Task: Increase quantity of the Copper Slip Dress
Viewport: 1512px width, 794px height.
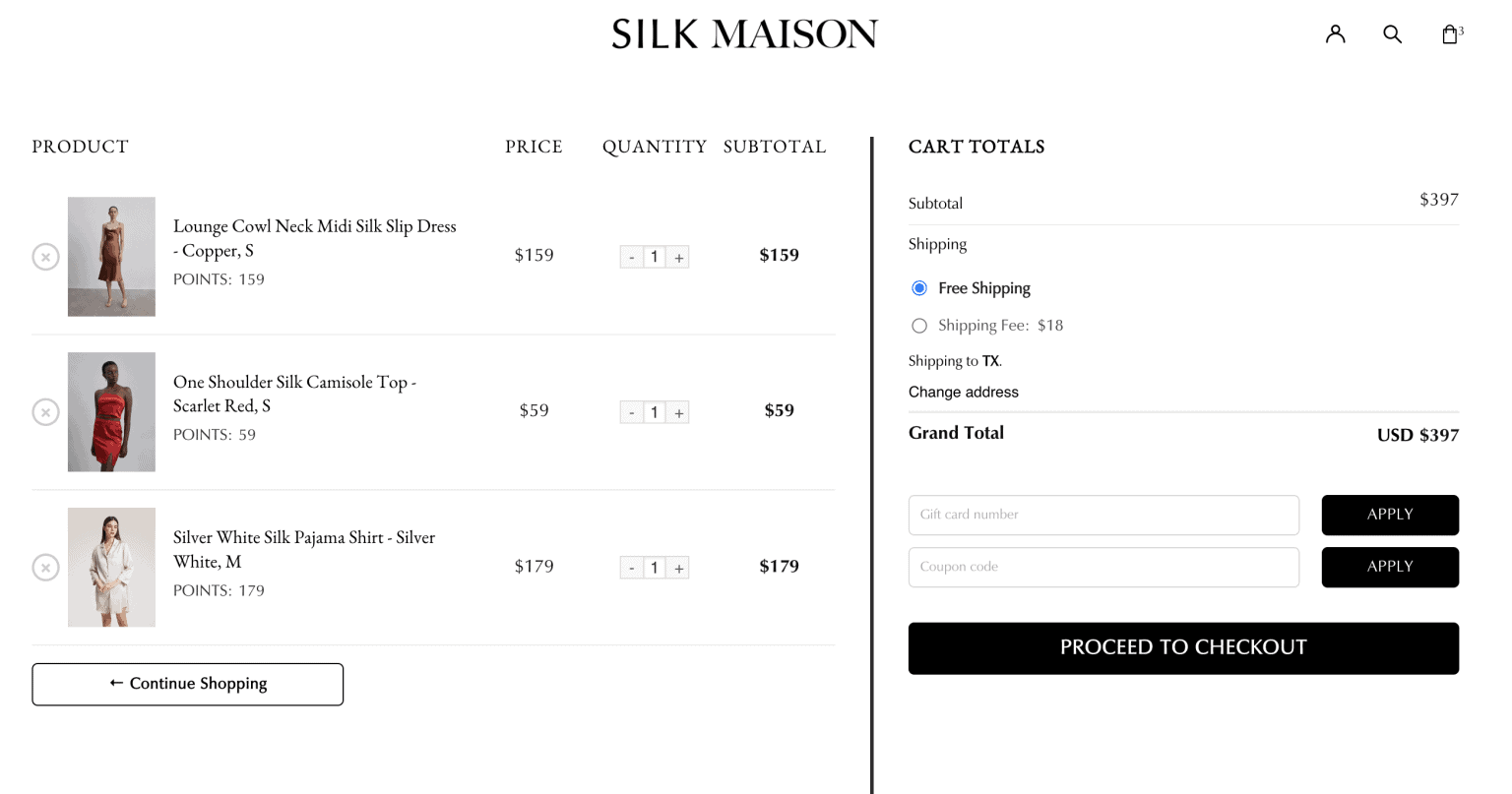Action: pyautogui.click(x=677, y=256)
